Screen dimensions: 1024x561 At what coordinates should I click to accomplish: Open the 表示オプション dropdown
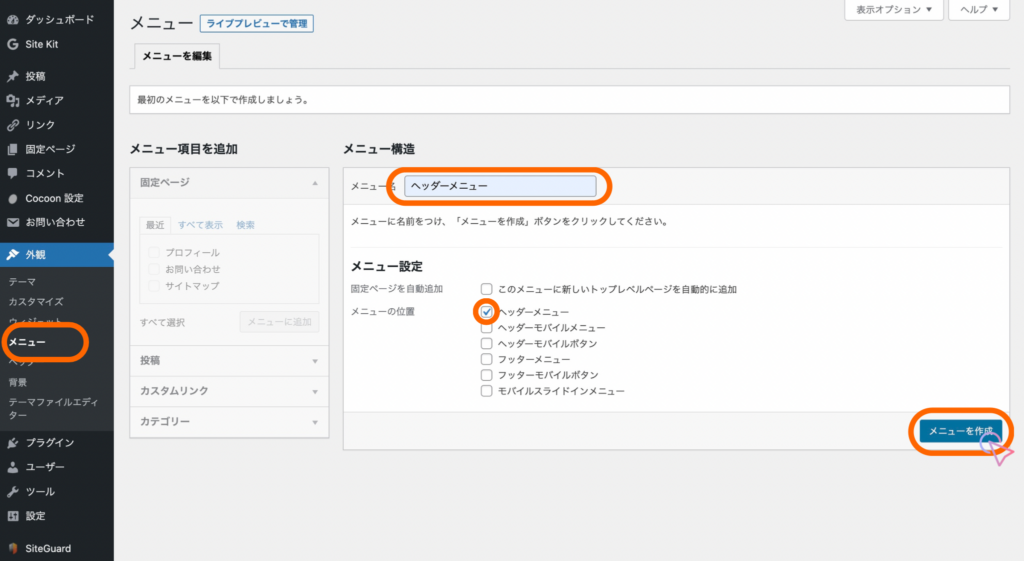click(x=894, y=10)
